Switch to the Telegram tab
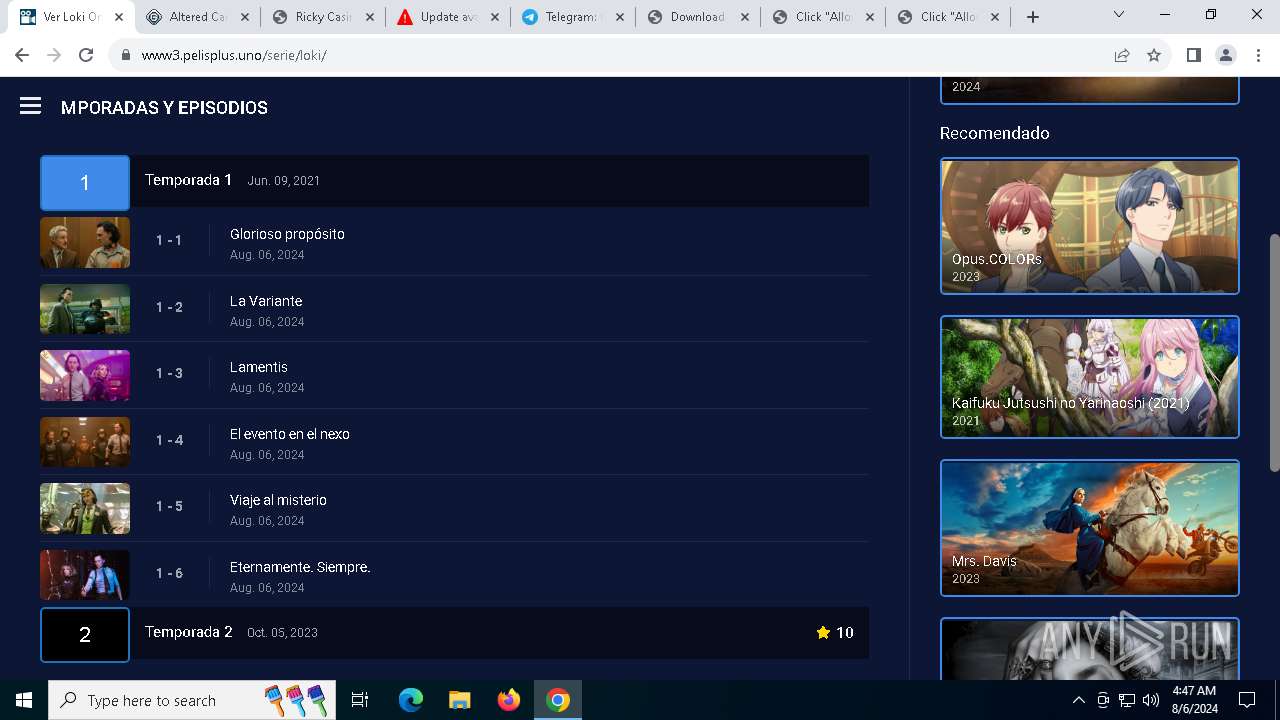The width and height of the screenshot is (1280, 720). pyautogui.click(x=572, y=17)
